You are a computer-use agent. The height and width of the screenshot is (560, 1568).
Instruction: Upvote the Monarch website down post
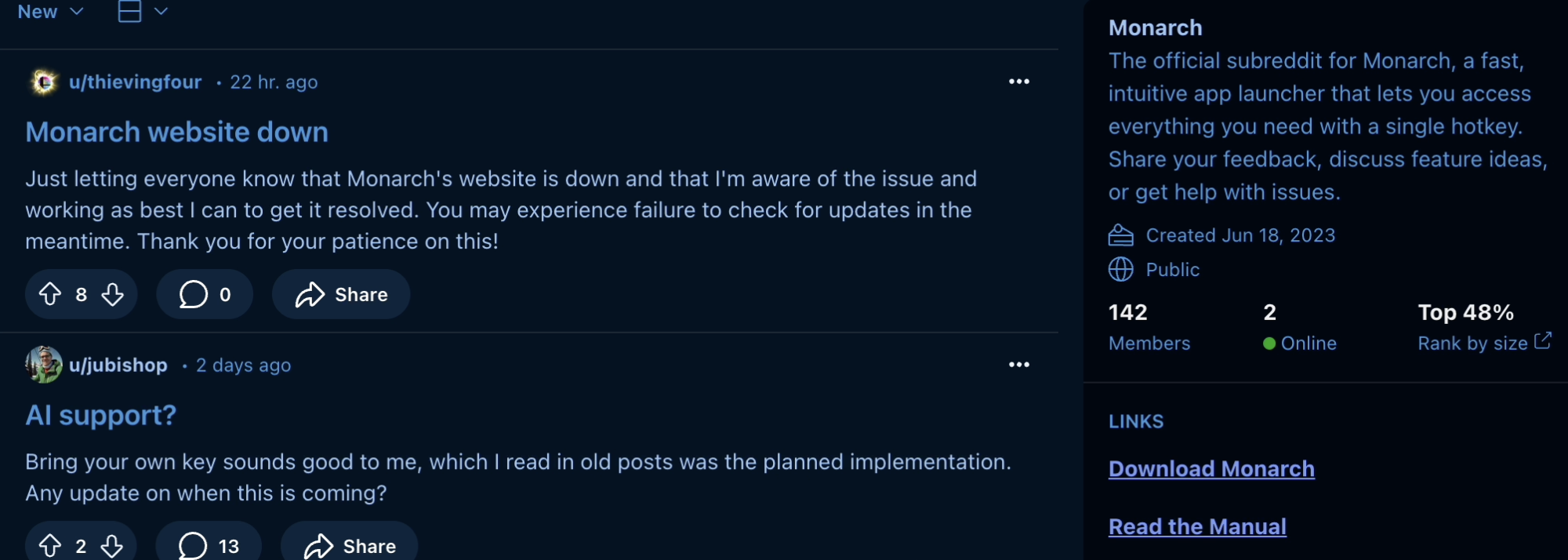[x=50, y=294]
